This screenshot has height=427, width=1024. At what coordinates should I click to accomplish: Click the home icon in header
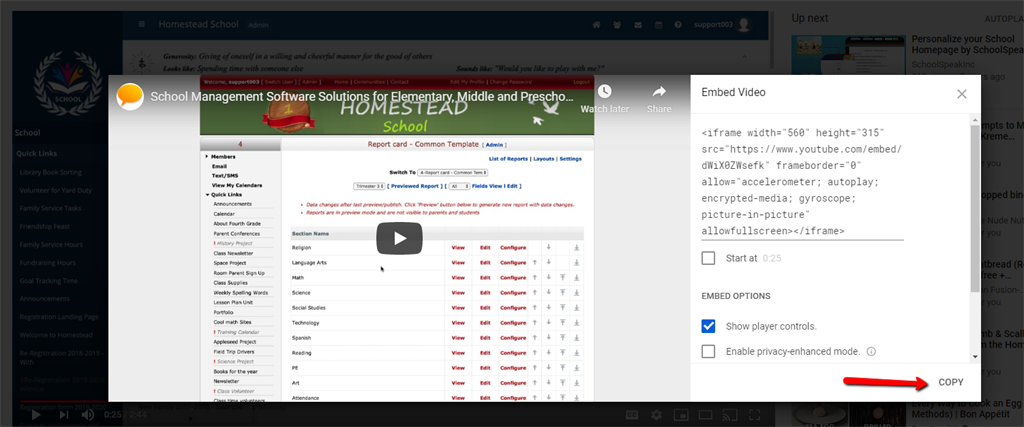tap(596, 25)
